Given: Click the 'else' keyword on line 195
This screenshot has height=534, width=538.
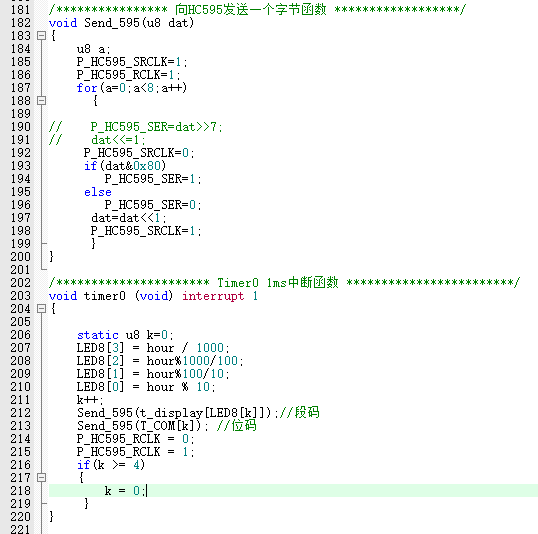Looking at the screenshot, I should (98, 192).
